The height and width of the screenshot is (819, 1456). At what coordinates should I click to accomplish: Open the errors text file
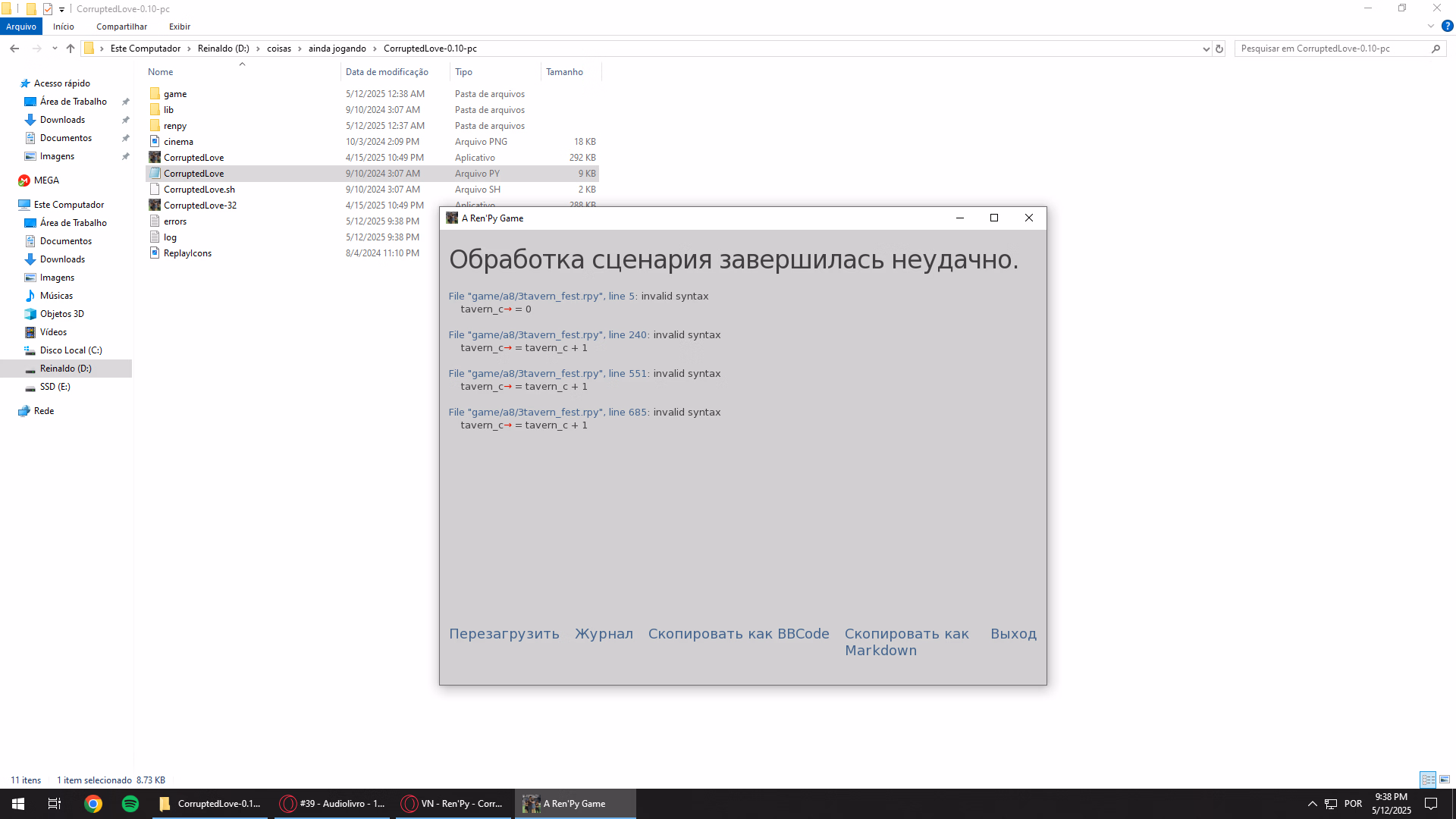[x=175, y=221]
